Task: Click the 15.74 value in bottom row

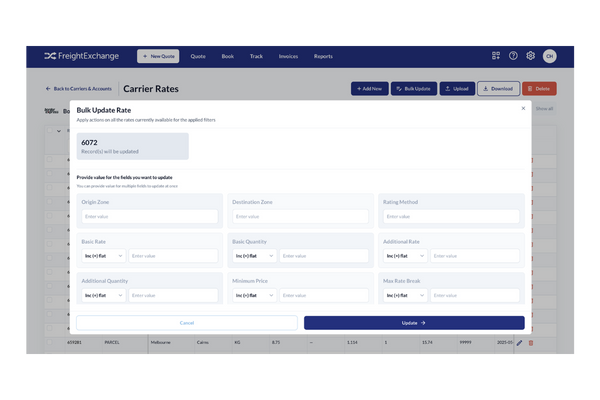Action: (427, 342)
